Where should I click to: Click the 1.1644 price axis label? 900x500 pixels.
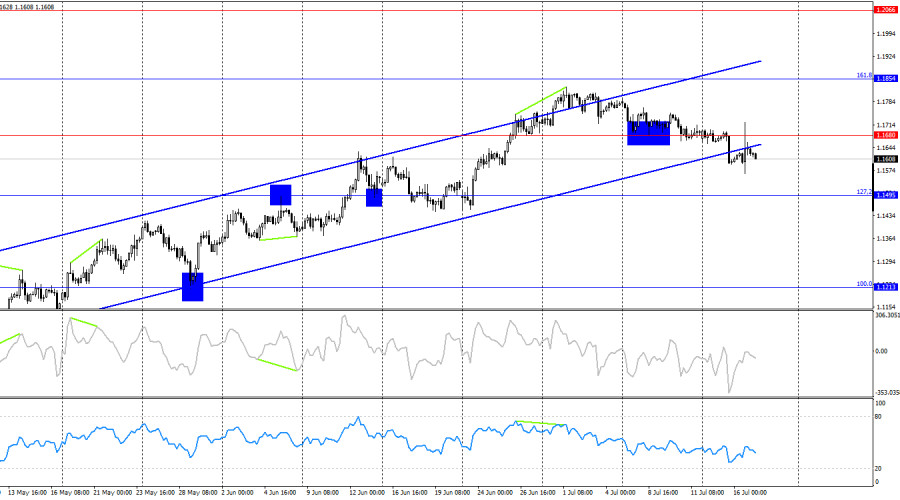click(886, 148)
